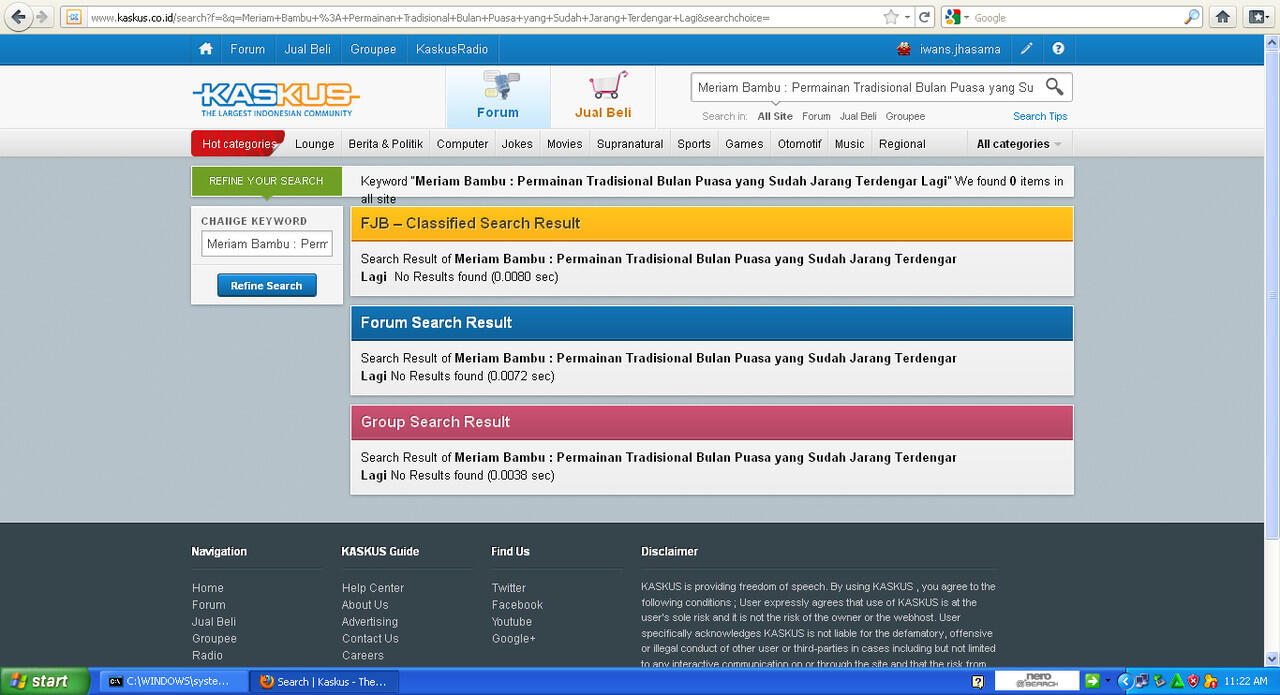
Task: Open the Jokes category
Action: click(517, 144)
